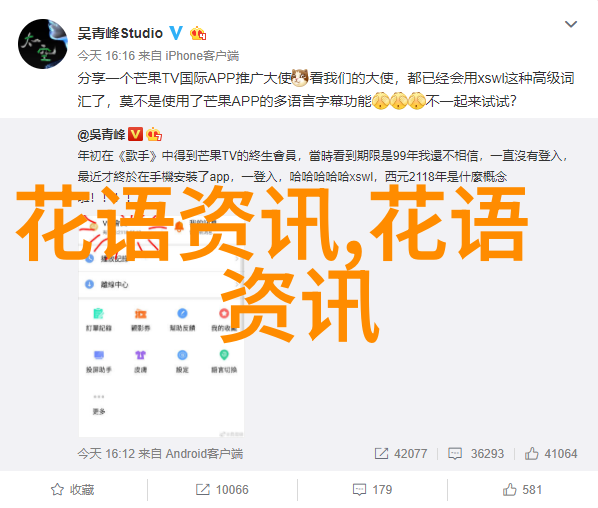Open the post options chevron dropdown
Viewport: 598px width, 508px height.
571,24
